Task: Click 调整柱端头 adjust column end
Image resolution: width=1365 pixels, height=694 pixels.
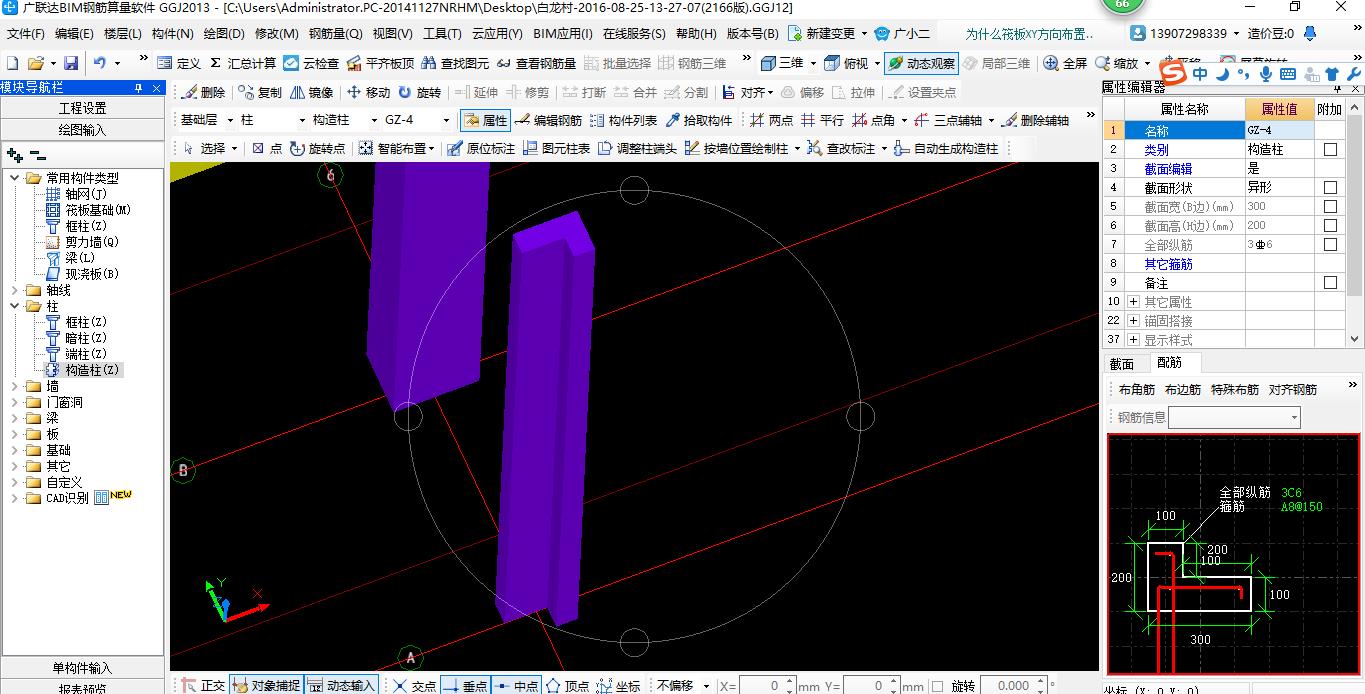Action: [636, 148]
